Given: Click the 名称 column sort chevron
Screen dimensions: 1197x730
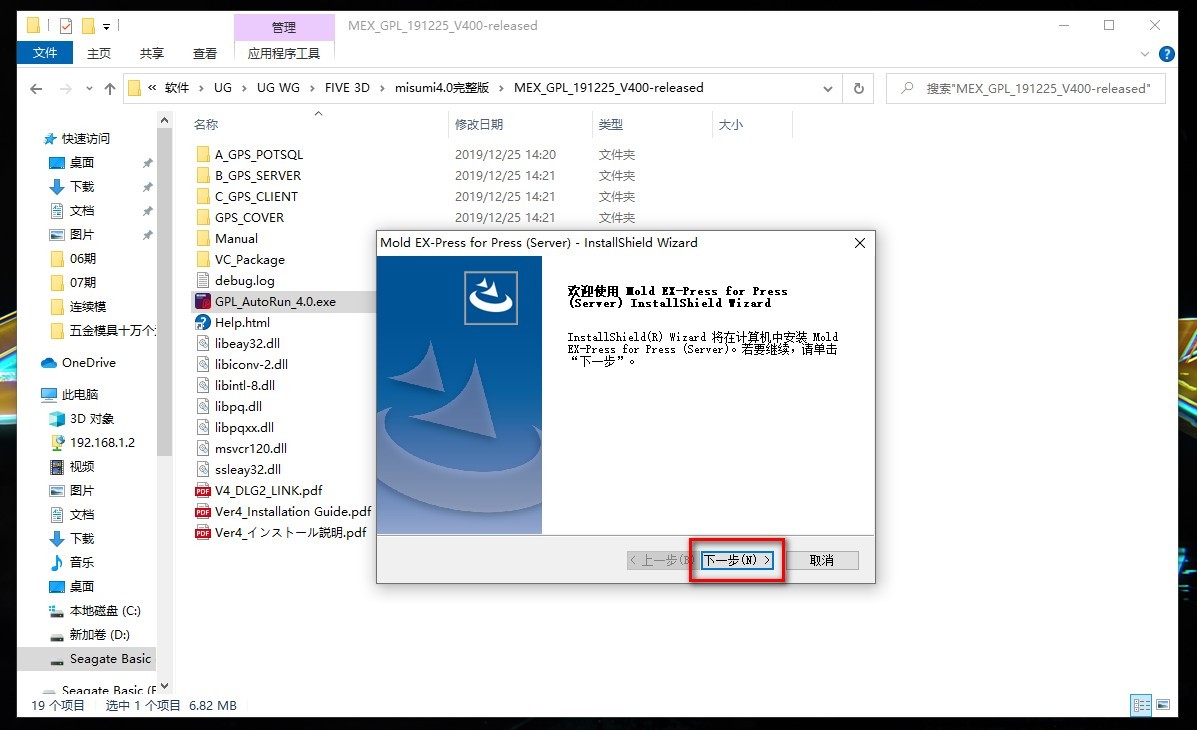Looking at the screenshot, I should 319,115.
